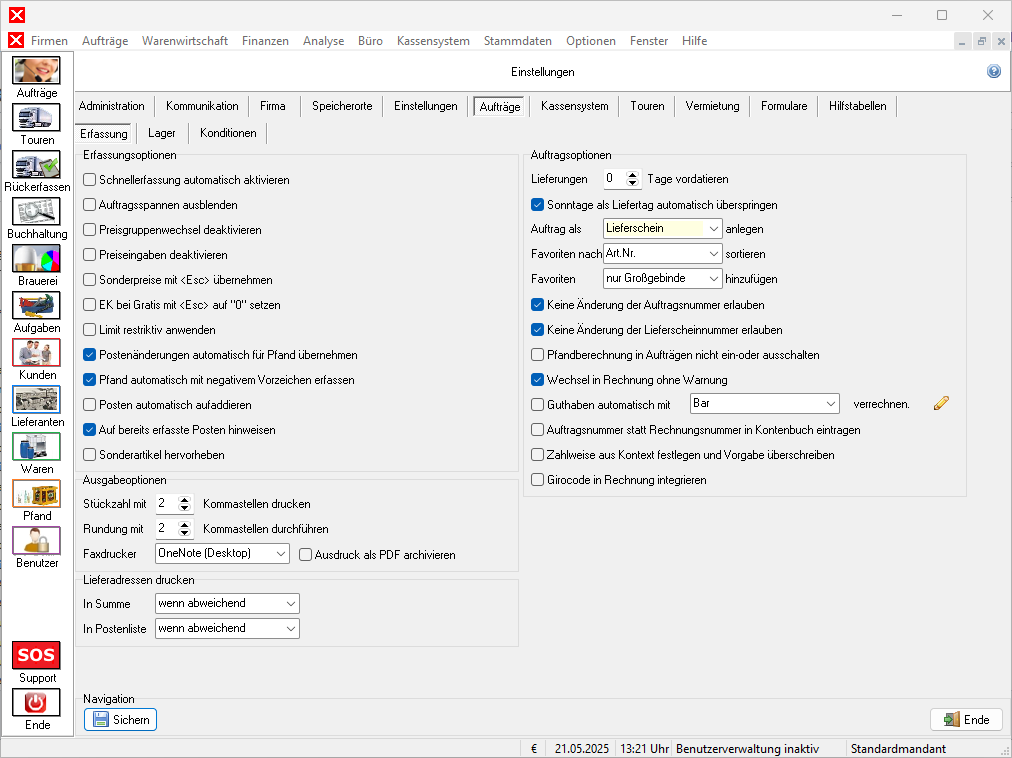
Task: Open the Touren truck icon in sidebar
Action: 37,118
